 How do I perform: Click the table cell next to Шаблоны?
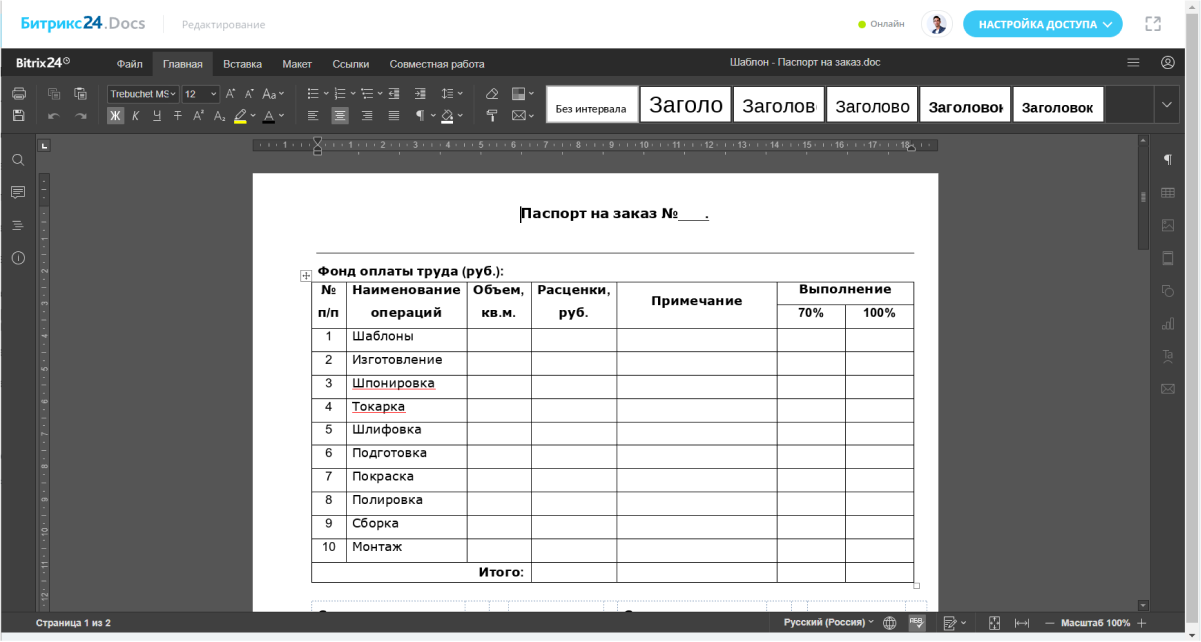click(x=498, y=337)
